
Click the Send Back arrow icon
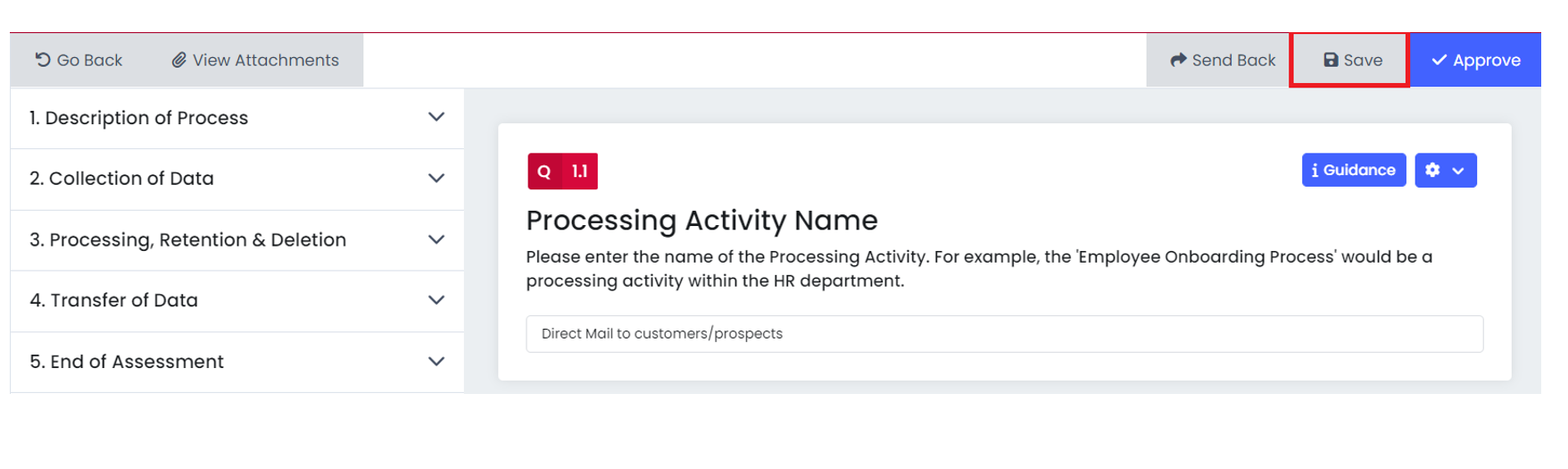[x=1178, y=60]
